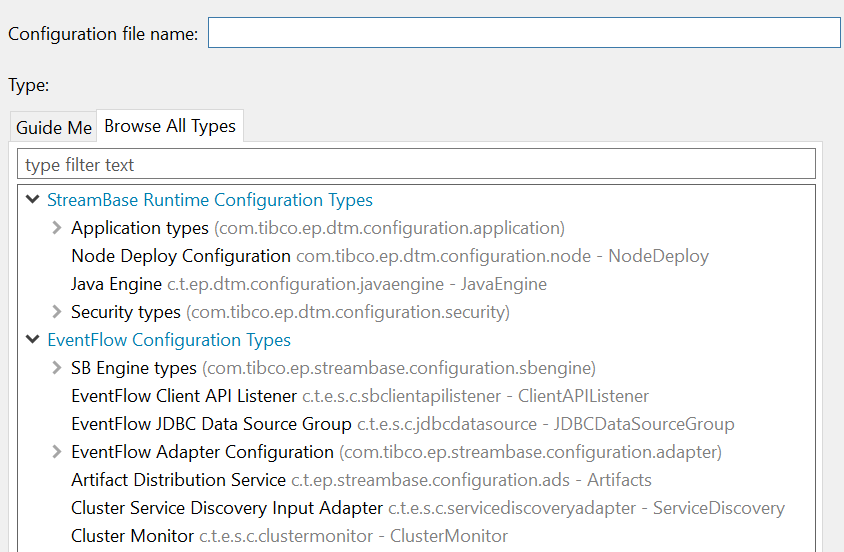Select Application types tree item label
Image resolution: width=844 pixels, height=552 pixels.
140,228
